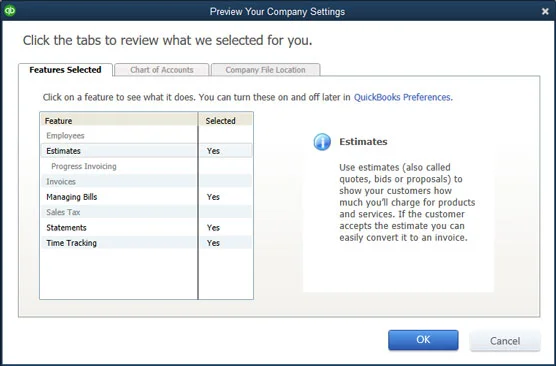Click the Yes value for Managing Bills
Image resolution: width=556 pixels, height=366 pixels.
pyautogui.click(x=213, y=197)
